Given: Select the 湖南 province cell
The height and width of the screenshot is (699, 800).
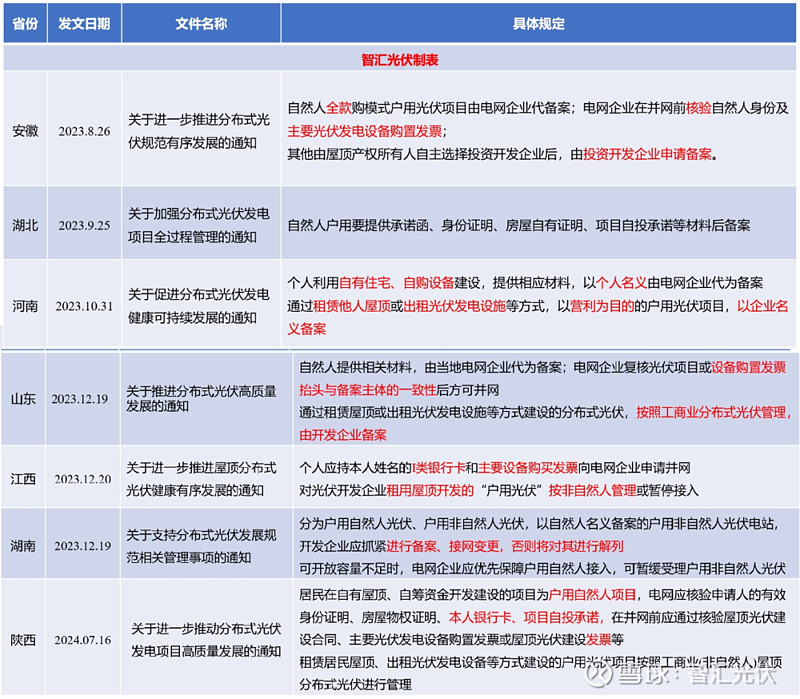Looking at the screenshot, I should (23, 545).
